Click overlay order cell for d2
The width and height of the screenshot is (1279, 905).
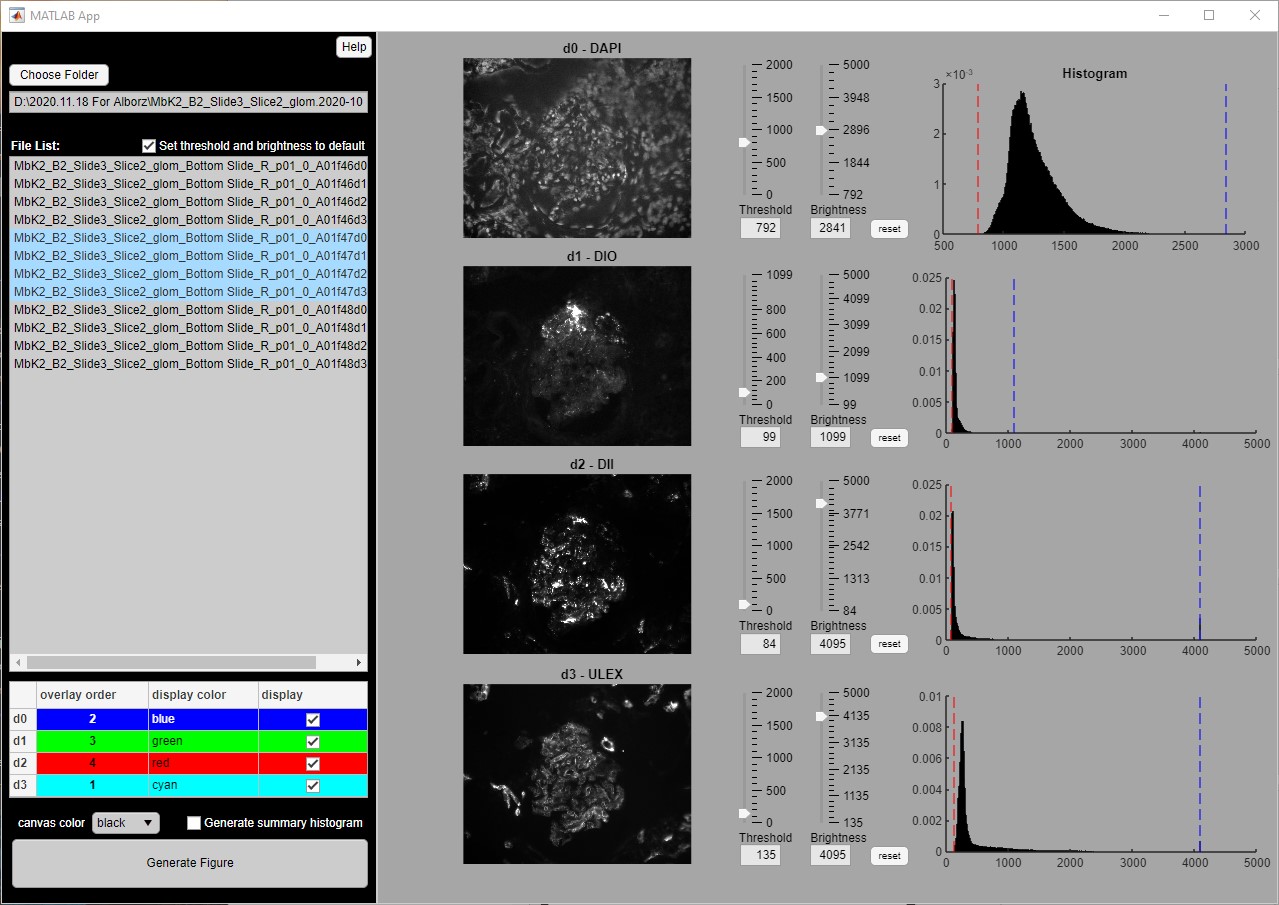[92, 764]
